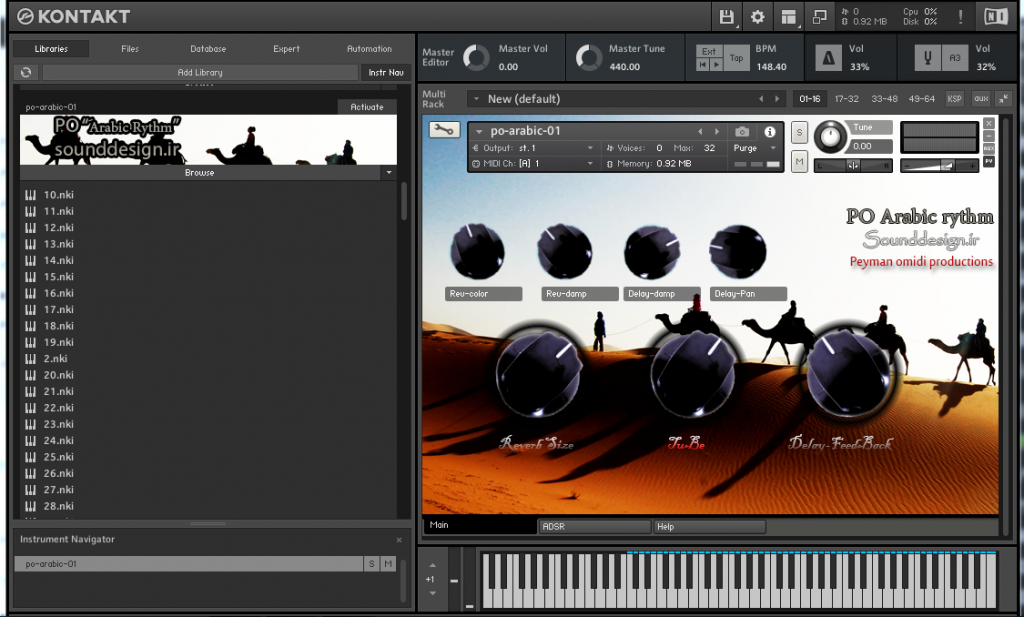Refresh the library list
Screen dimensions: 1024x617
[x=26, y=72]
